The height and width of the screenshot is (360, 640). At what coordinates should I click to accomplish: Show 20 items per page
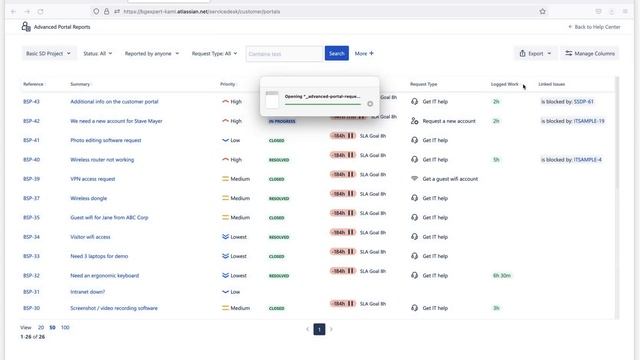41,327
